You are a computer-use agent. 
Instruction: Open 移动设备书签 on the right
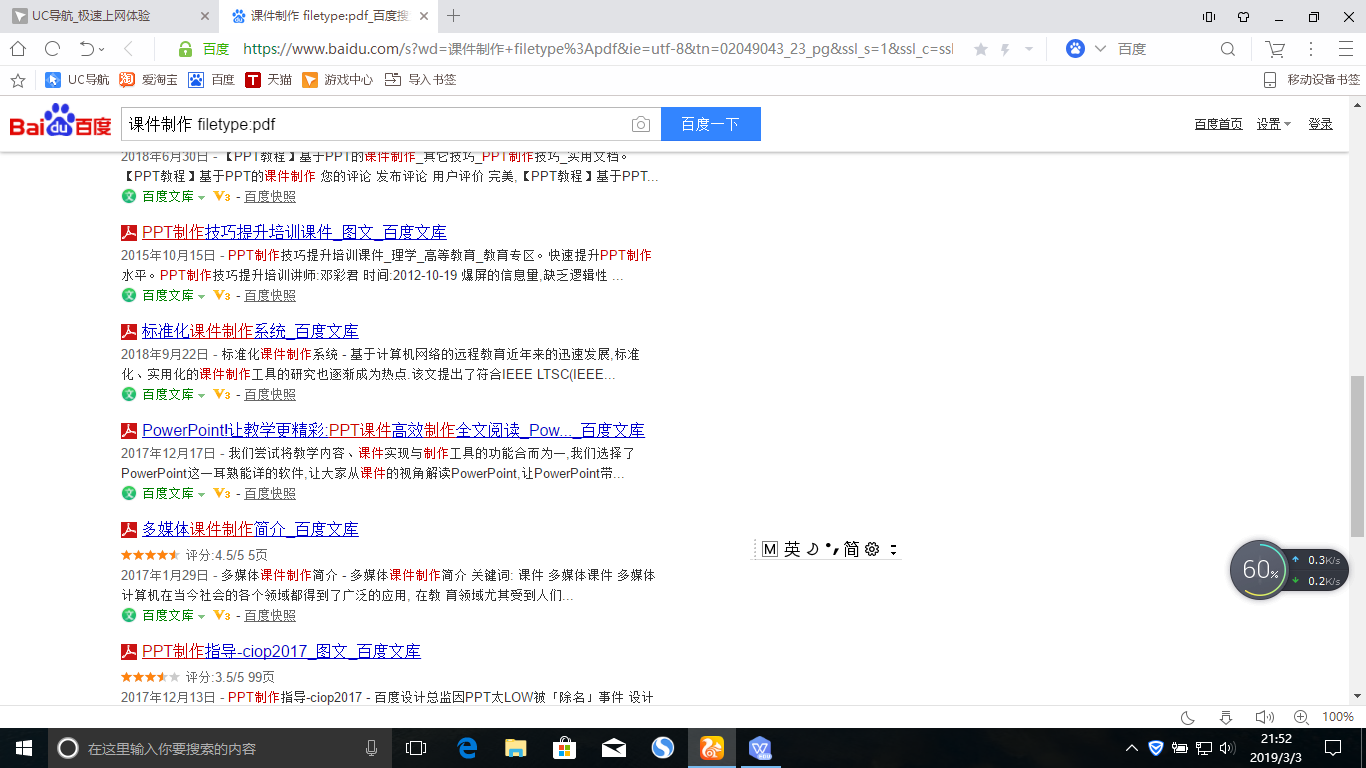tap(1311, 80)
